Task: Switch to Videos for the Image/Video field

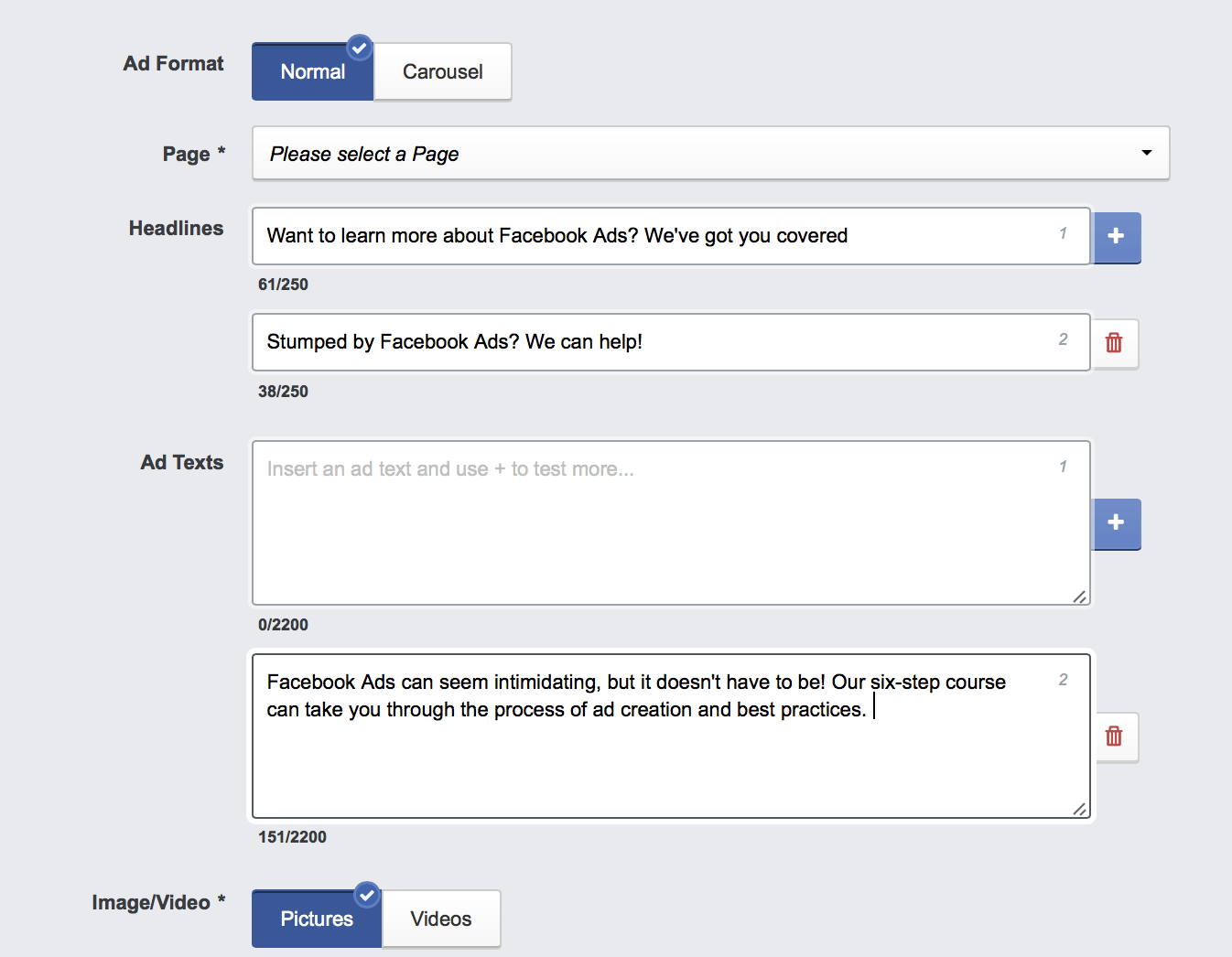Action: 440,919
